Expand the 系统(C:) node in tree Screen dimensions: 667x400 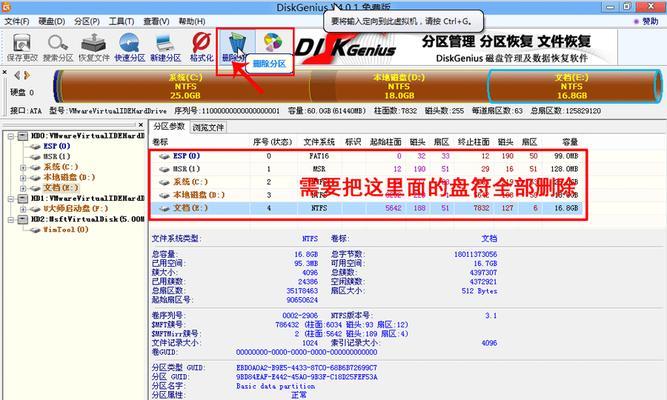coord(23,167)
